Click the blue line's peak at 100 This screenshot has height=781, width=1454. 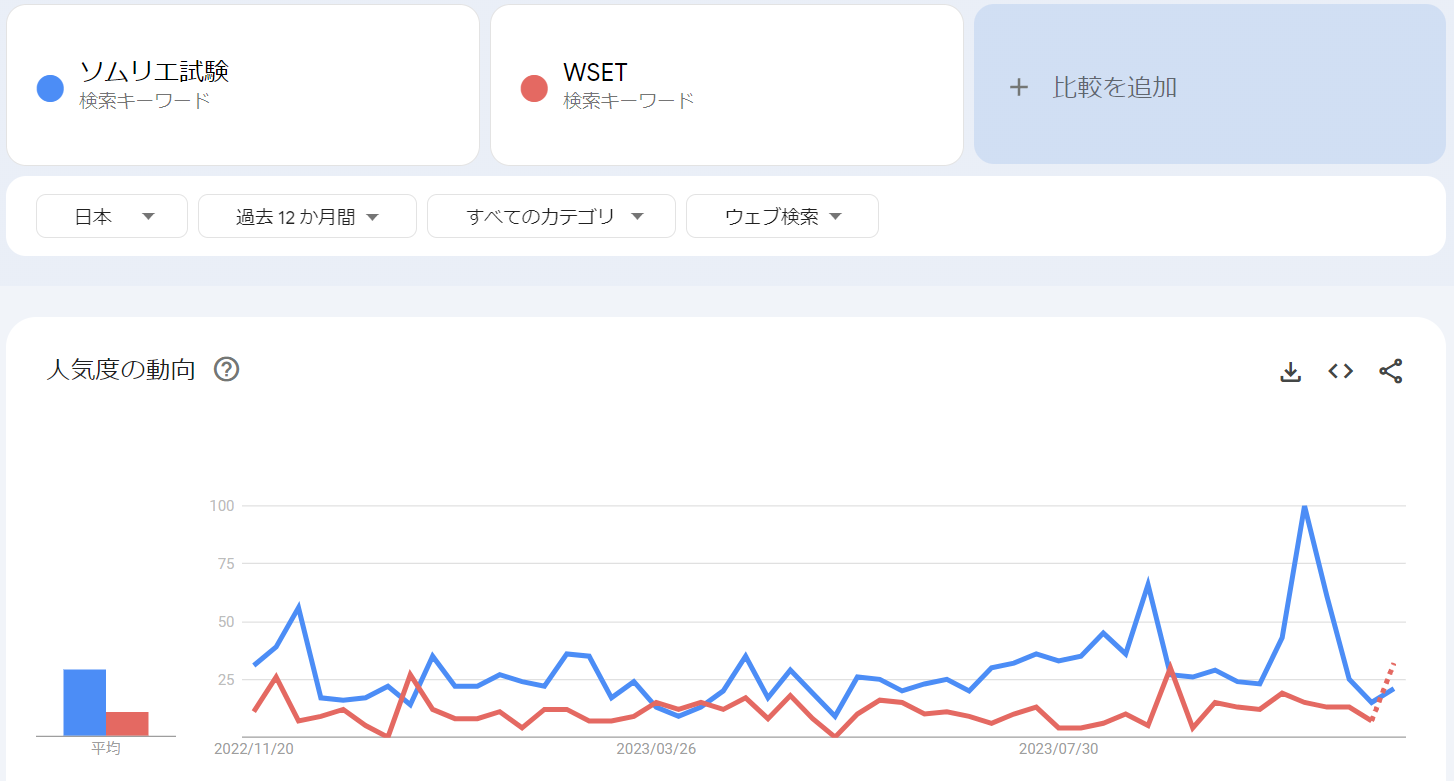[x=1304, y=507]
